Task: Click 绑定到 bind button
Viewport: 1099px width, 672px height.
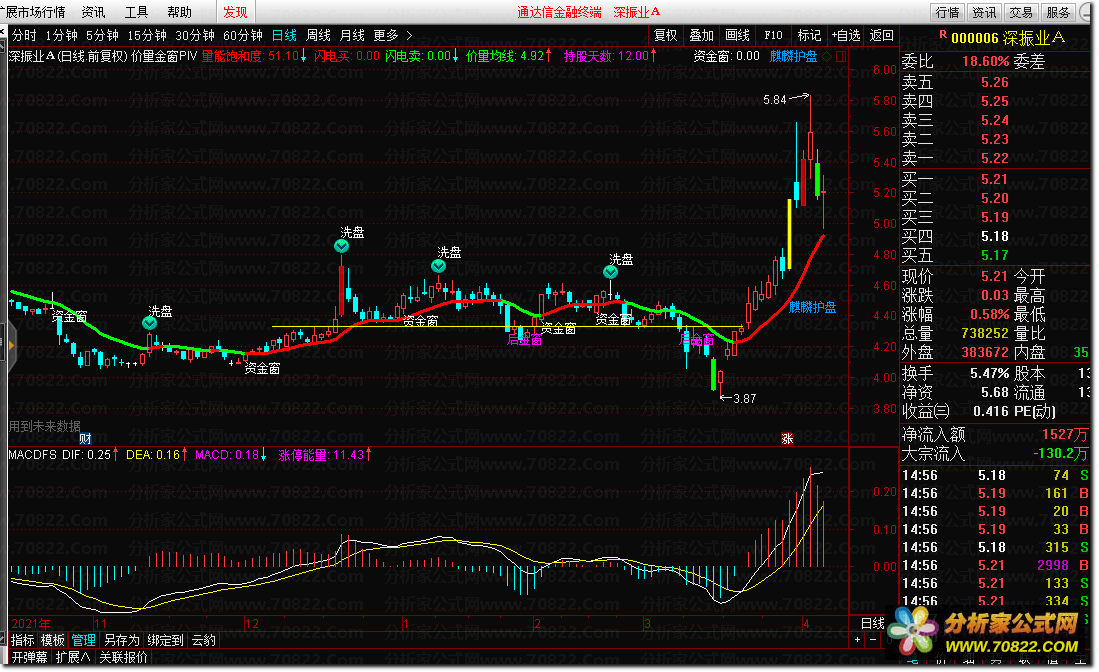Action: point(165,640)
